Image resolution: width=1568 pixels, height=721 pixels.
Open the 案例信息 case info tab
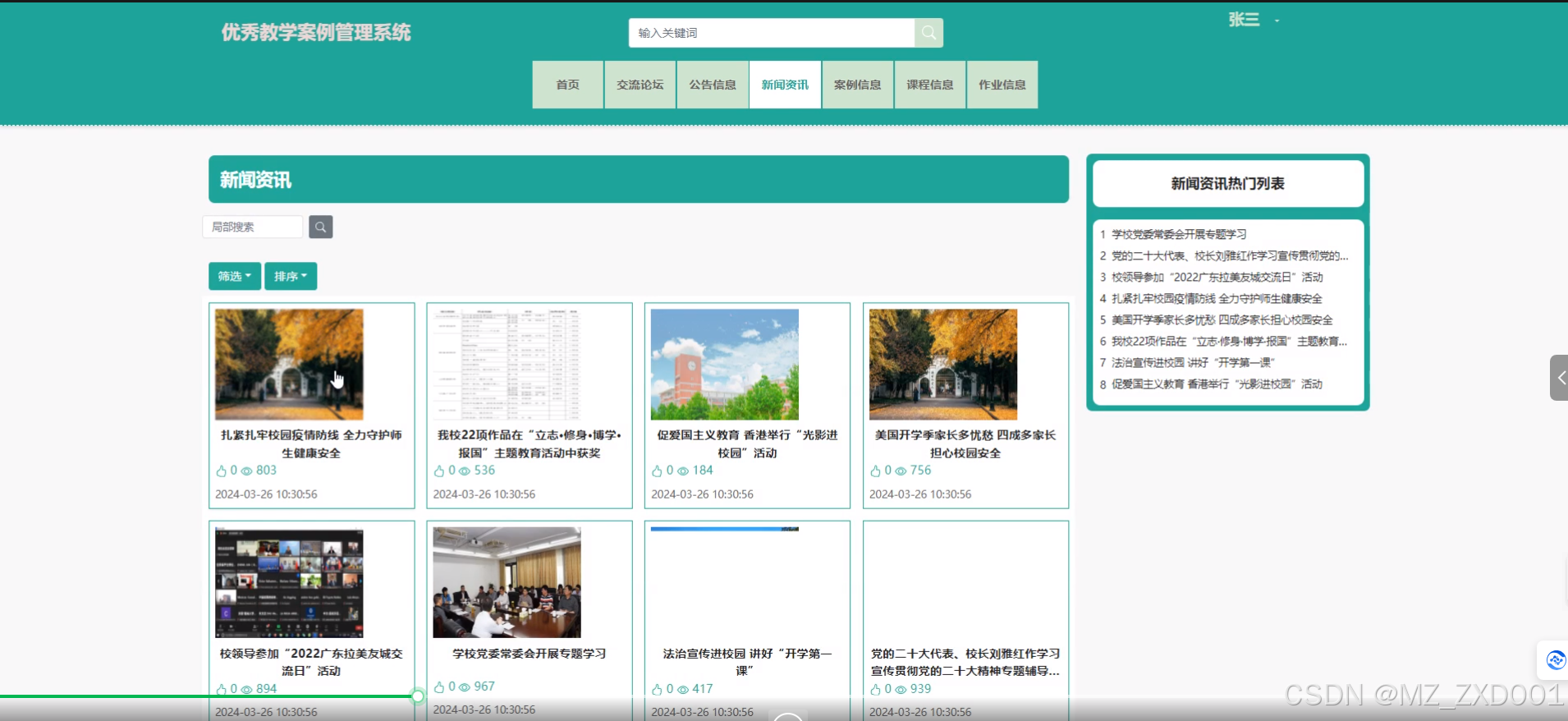[858, 85]
